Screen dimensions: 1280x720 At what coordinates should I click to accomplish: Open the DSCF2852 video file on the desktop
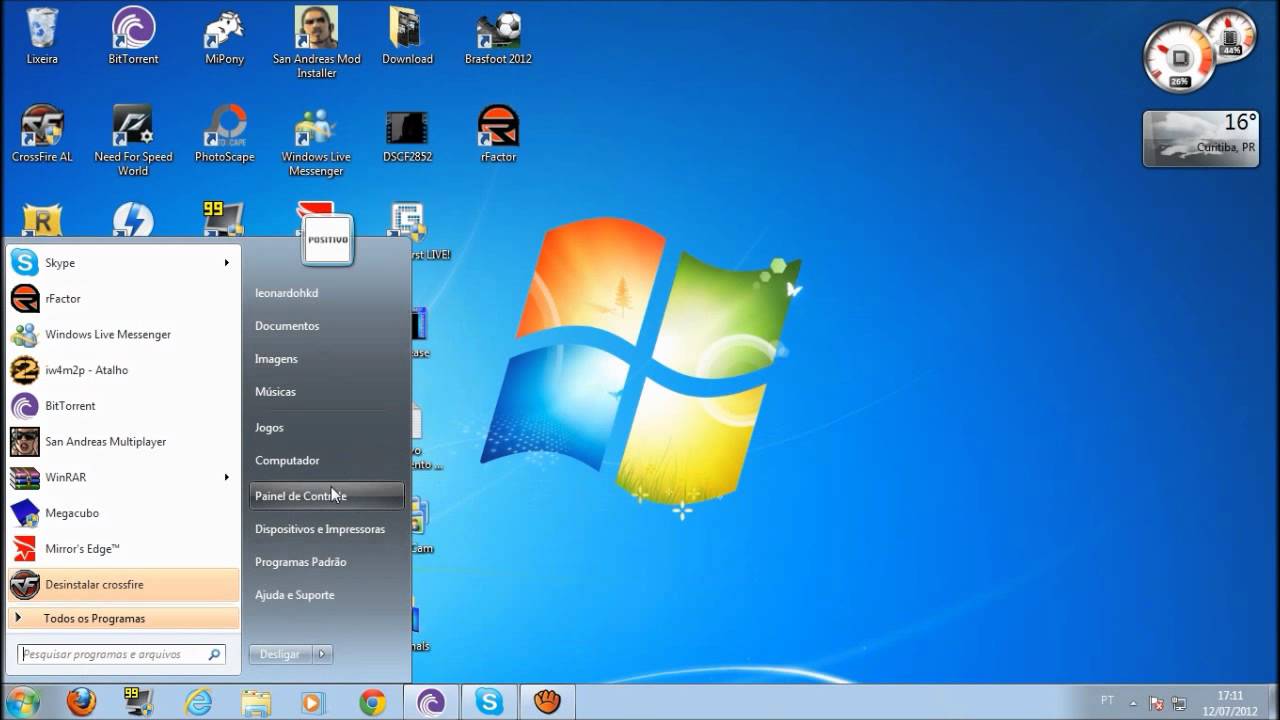[x=407, y=134]
